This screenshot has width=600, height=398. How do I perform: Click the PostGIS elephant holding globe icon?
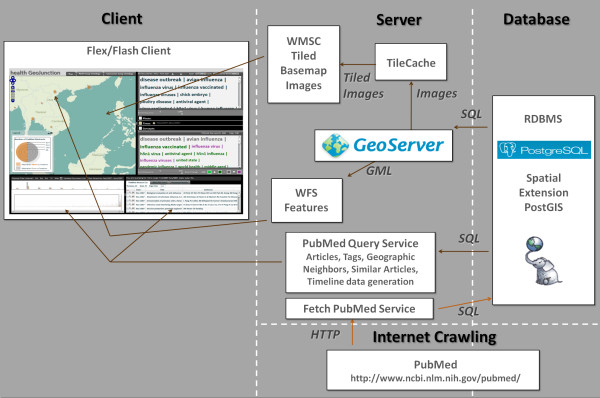[543, 261]
